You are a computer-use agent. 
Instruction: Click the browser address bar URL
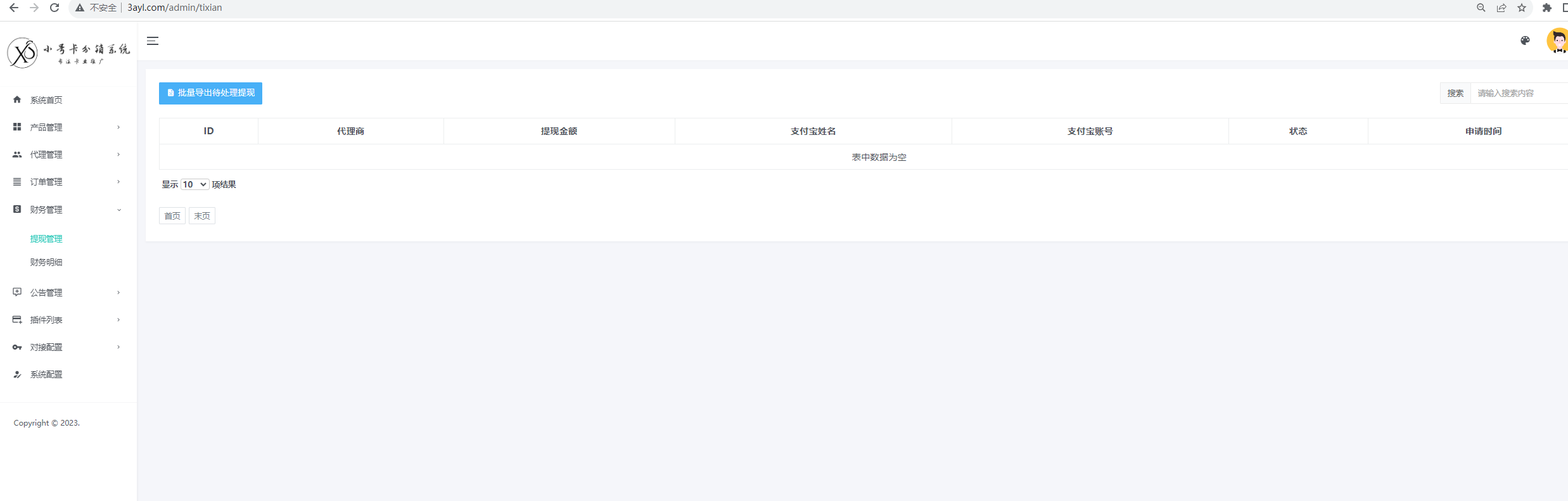click(175, 8)
